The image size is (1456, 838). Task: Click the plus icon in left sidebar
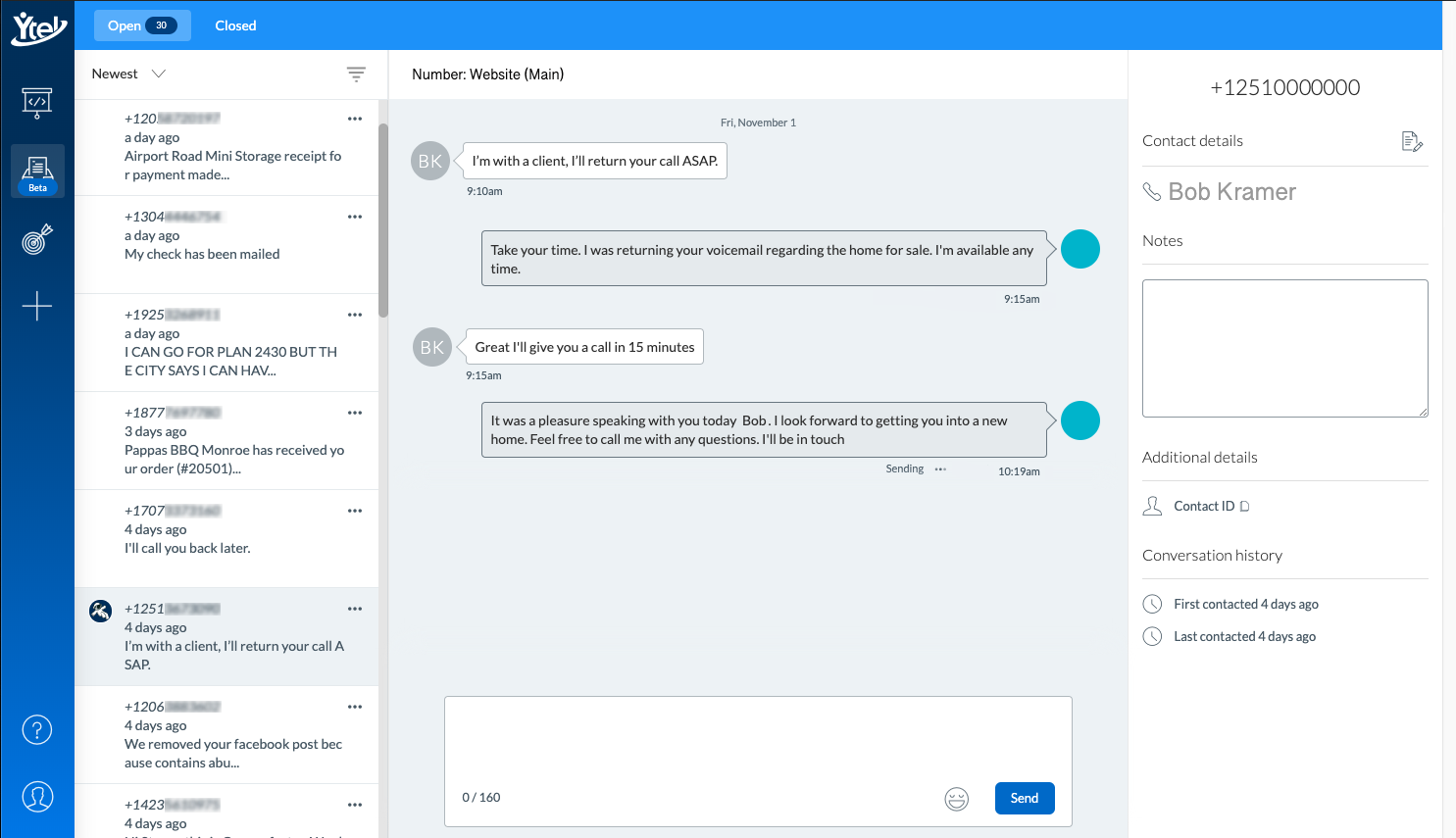[37, 306]
